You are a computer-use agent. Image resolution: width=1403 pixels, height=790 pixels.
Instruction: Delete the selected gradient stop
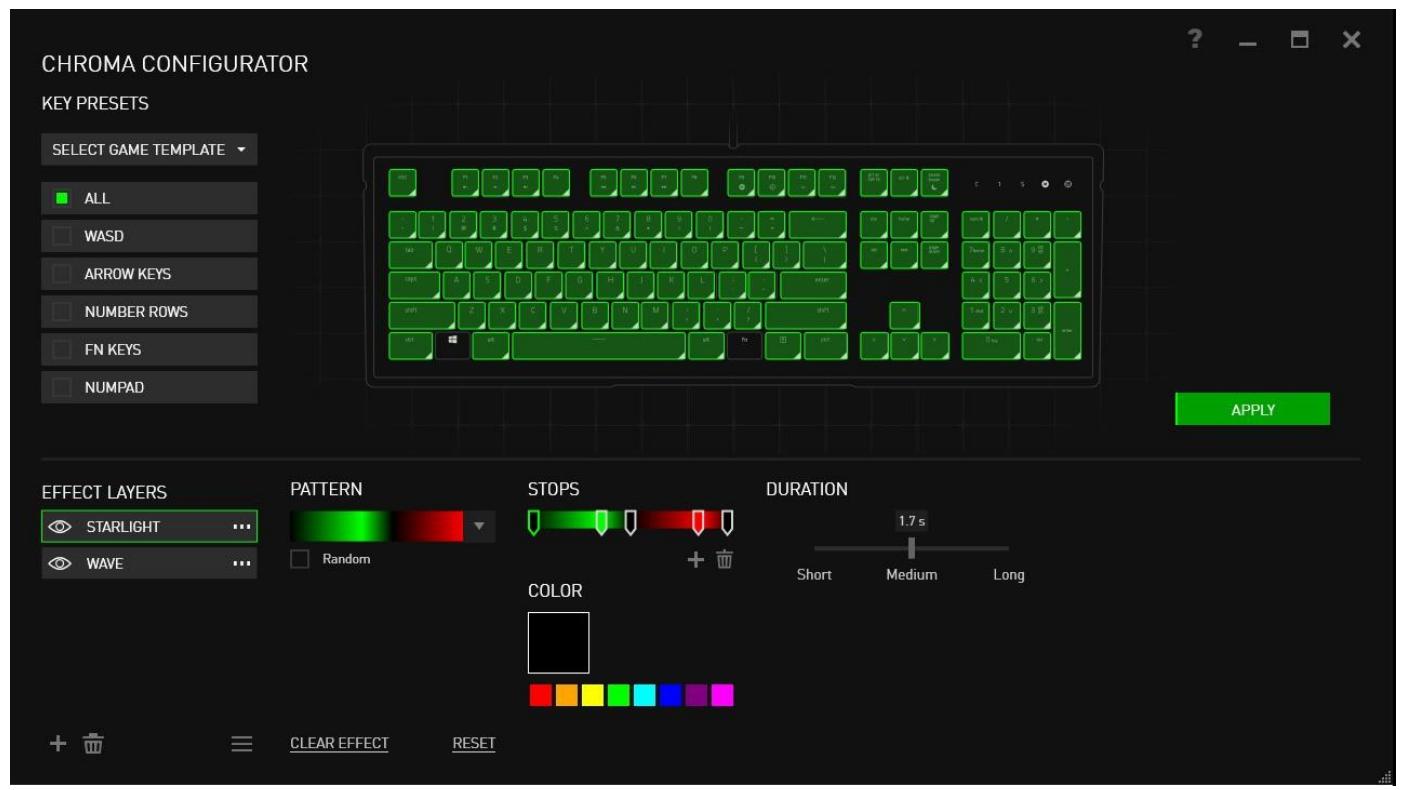pyautogui.click(x=725, y=560)
